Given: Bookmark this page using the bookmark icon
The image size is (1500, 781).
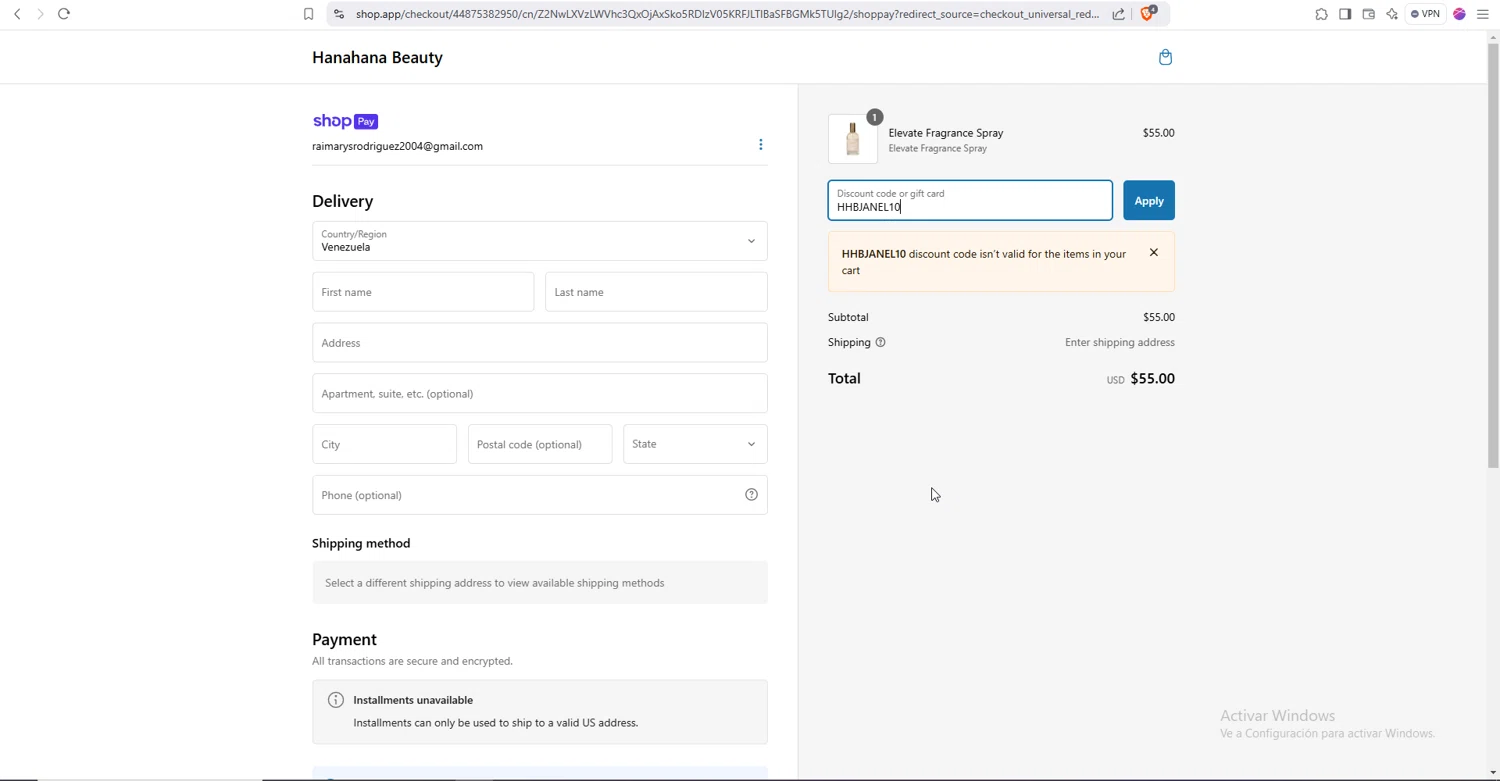Looking at the screenshot, I should point(308,14).
